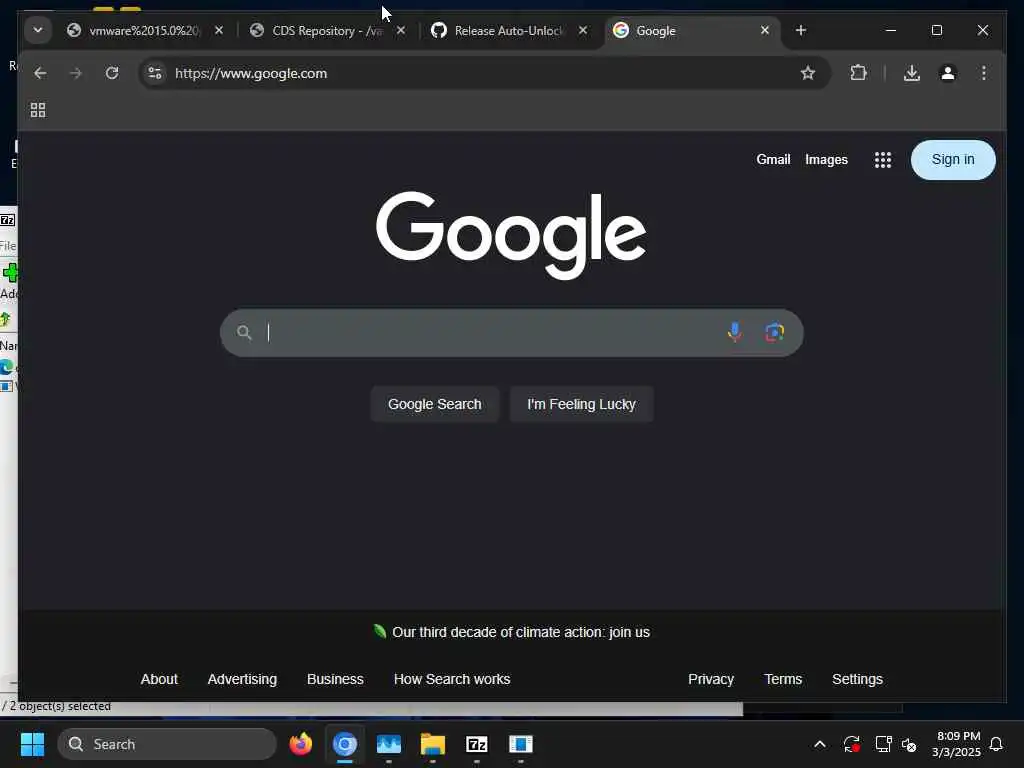The height and width of the screenshot is (768, 1024).
Task: Open the Terms footer link
Action: (783, 679)
